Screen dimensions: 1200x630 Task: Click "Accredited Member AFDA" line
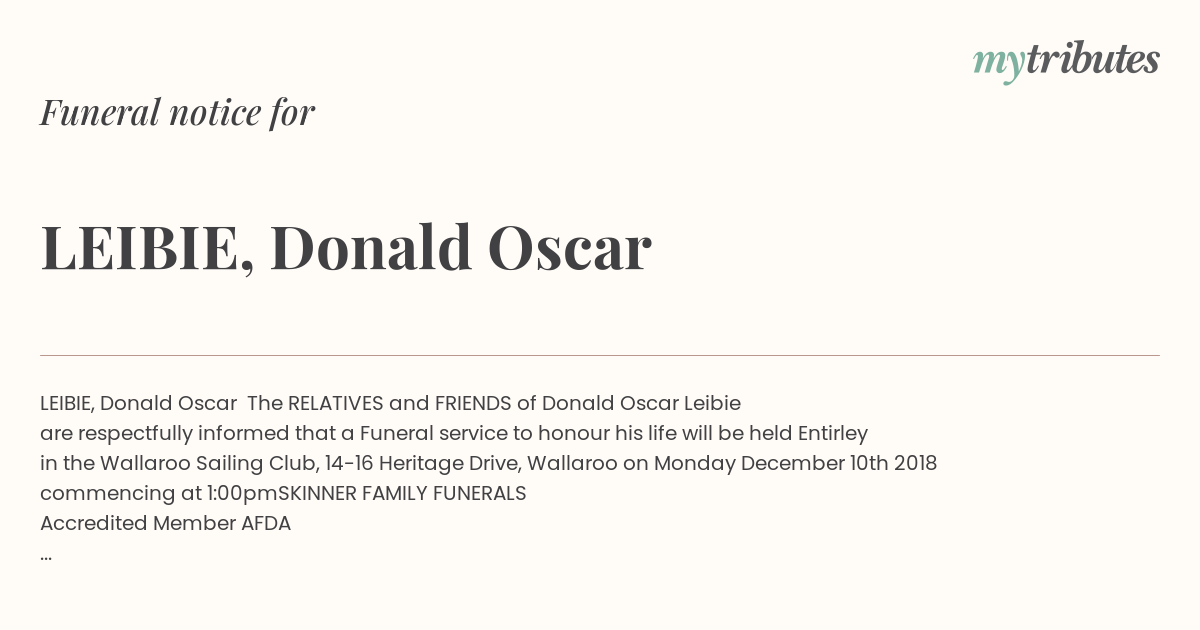(x=165, y=523)
